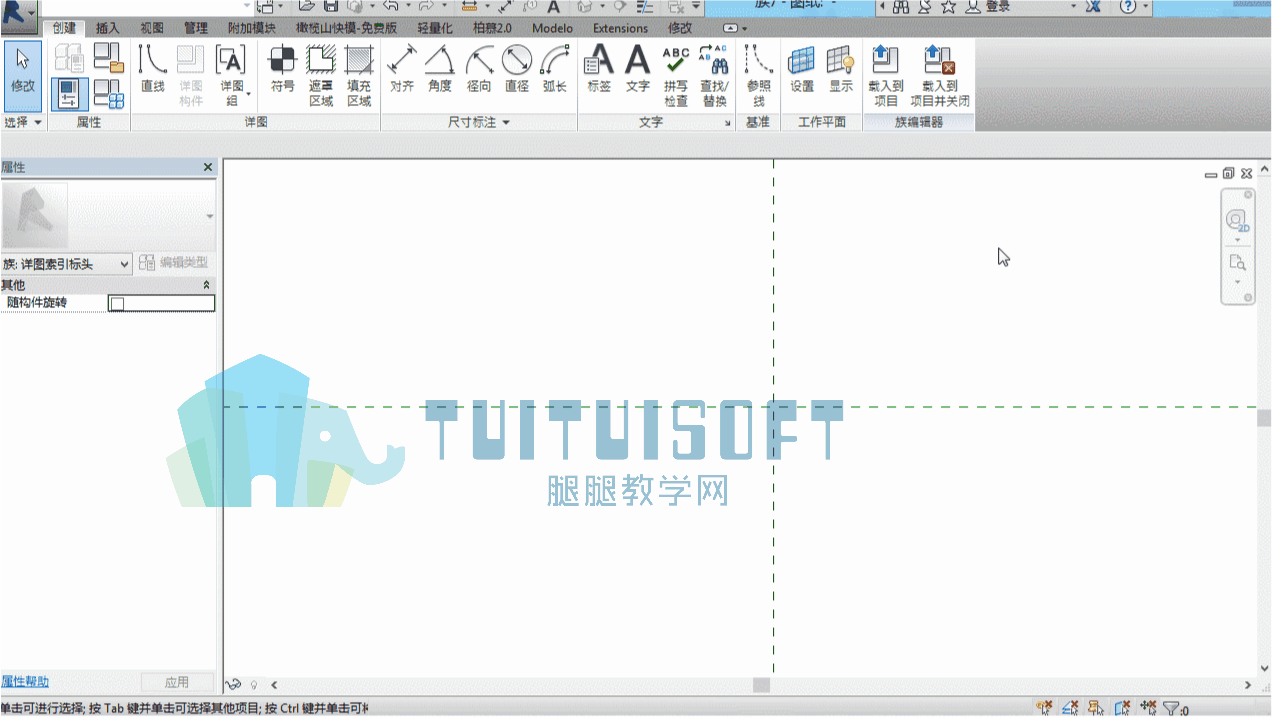
Task: Collapse the 其他 properties group
Action: tap(207, 285)
